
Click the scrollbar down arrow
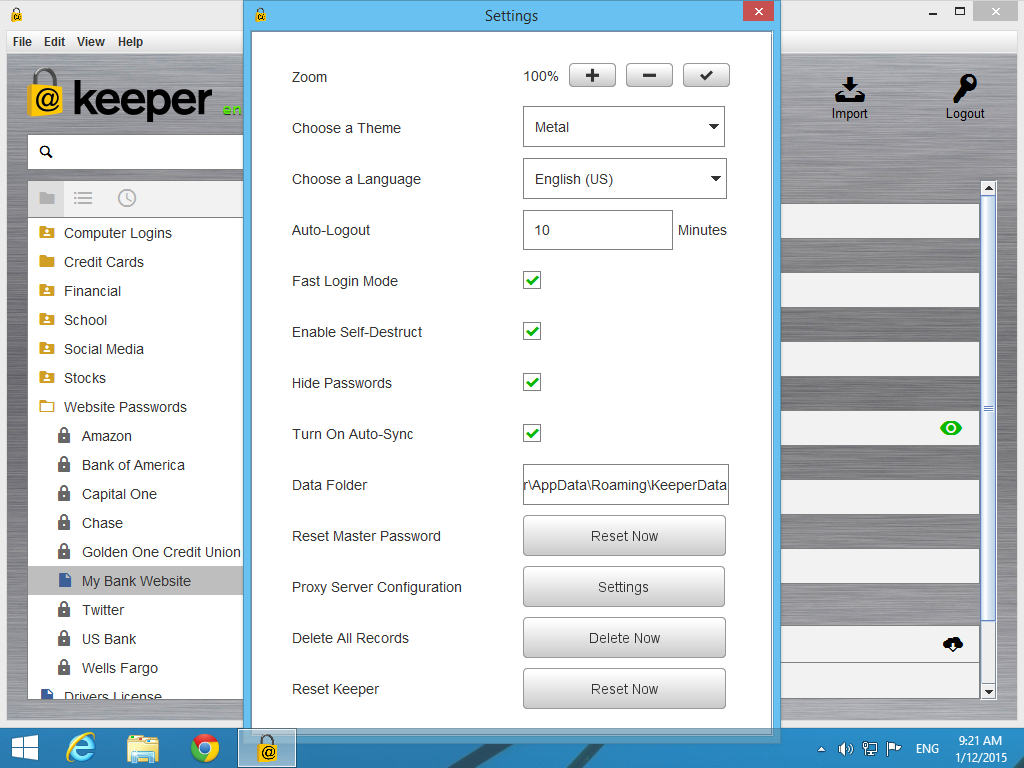[988, 692]
